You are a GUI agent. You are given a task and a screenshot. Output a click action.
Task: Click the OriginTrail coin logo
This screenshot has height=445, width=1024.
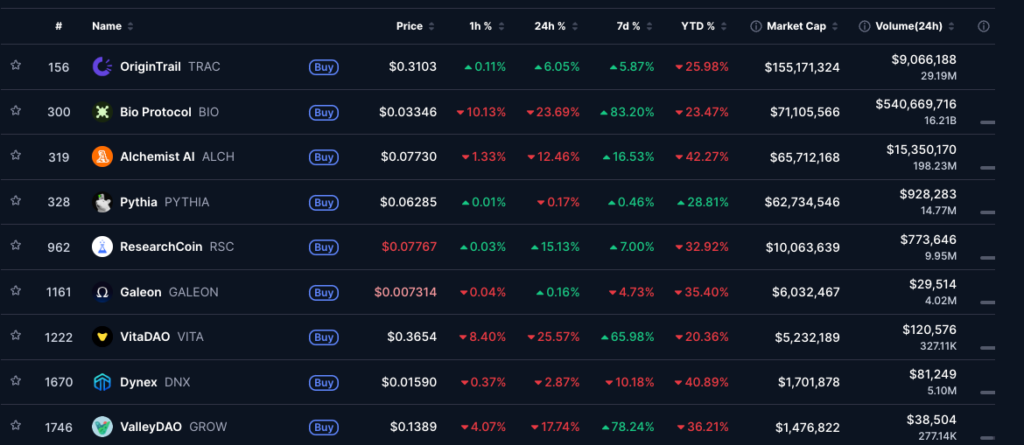point(102,67)
